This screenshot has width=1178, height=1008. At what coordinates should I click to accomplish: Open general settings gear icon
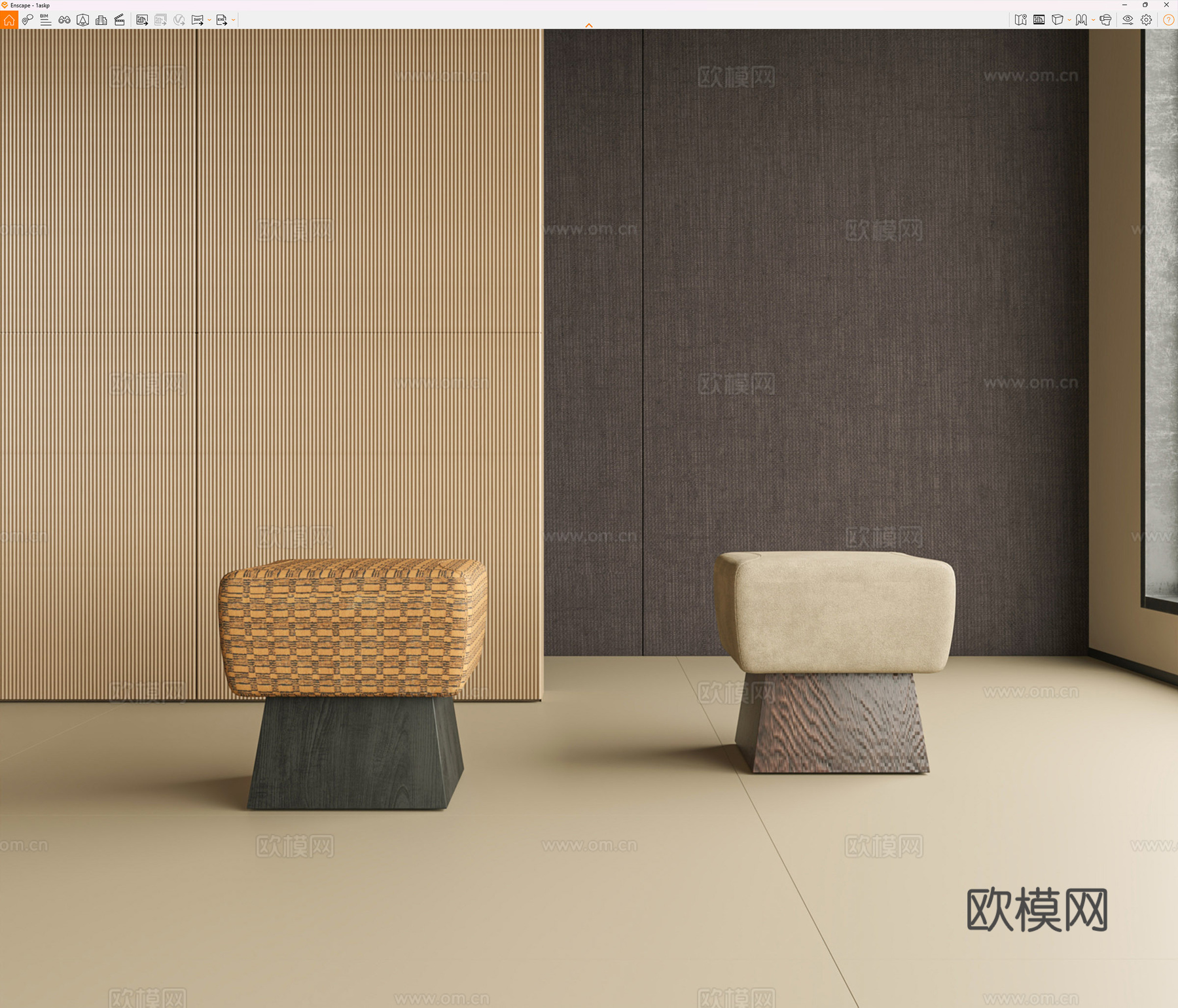click(x=1146, y=20)
